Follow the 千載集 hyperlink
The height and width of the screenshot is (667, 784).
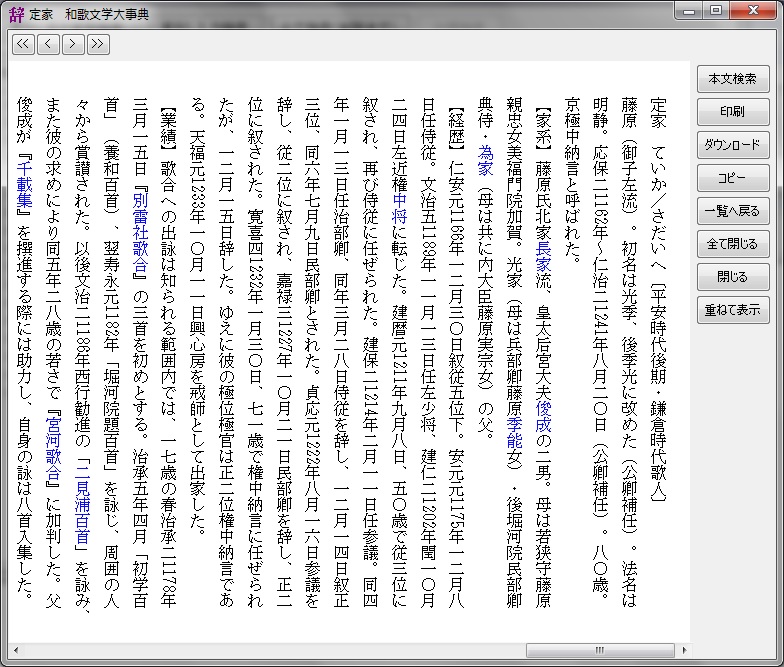tap(24, 184)
